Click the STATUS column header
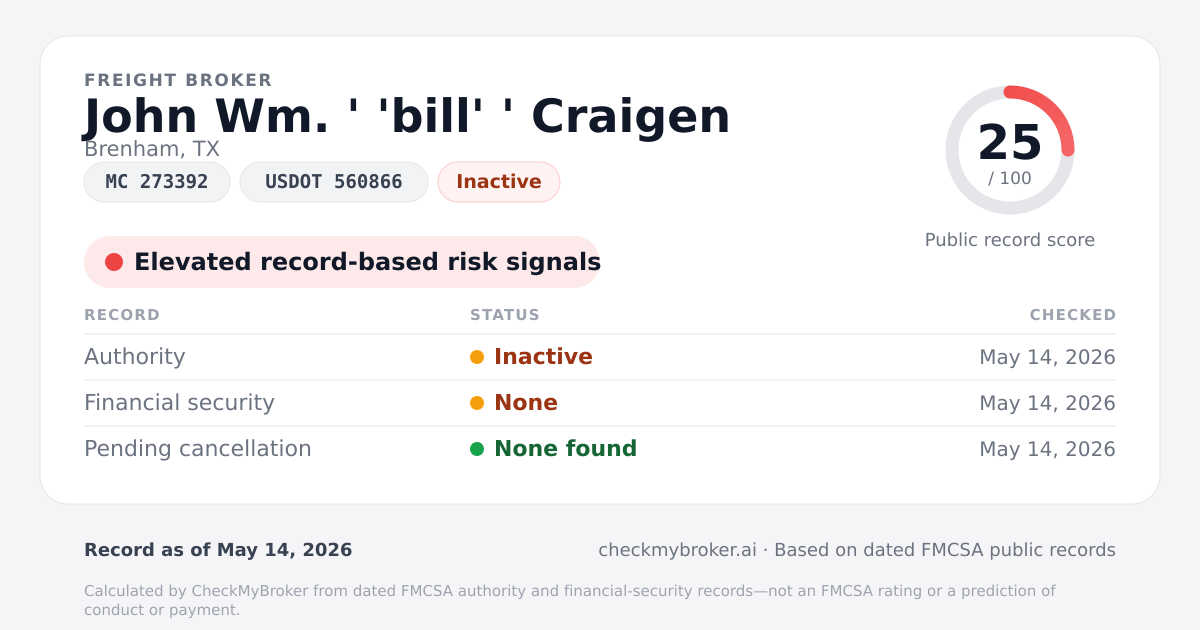The height and width of the screenshot is (630, 1200). pos(505,315)
